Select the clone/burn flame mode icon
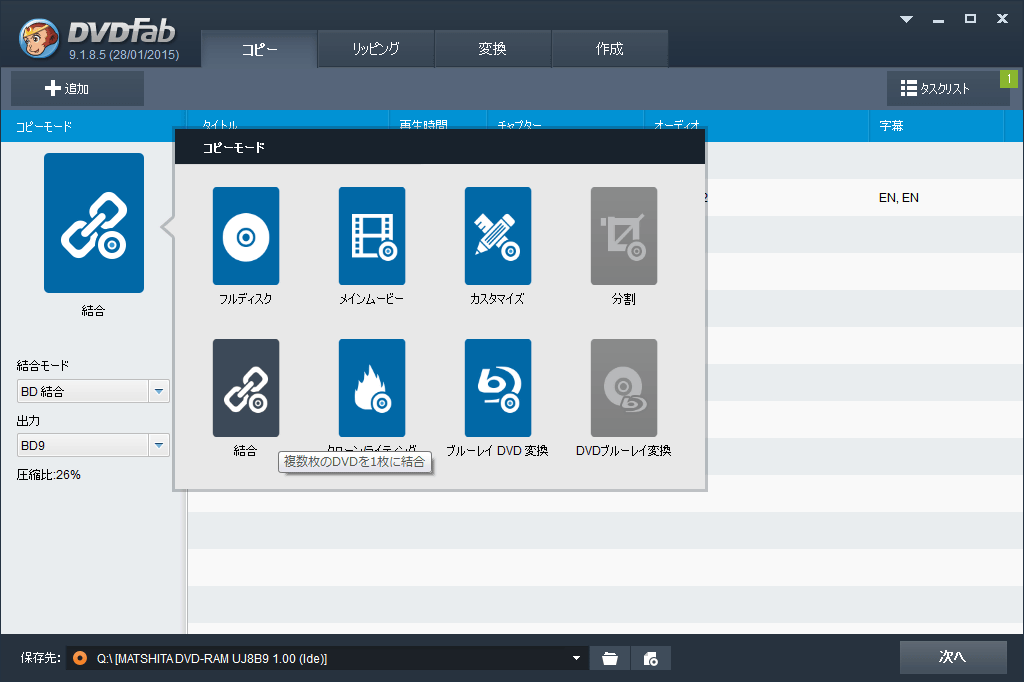1024x682 pixels. pyautogui.click(x=372, y=387)
